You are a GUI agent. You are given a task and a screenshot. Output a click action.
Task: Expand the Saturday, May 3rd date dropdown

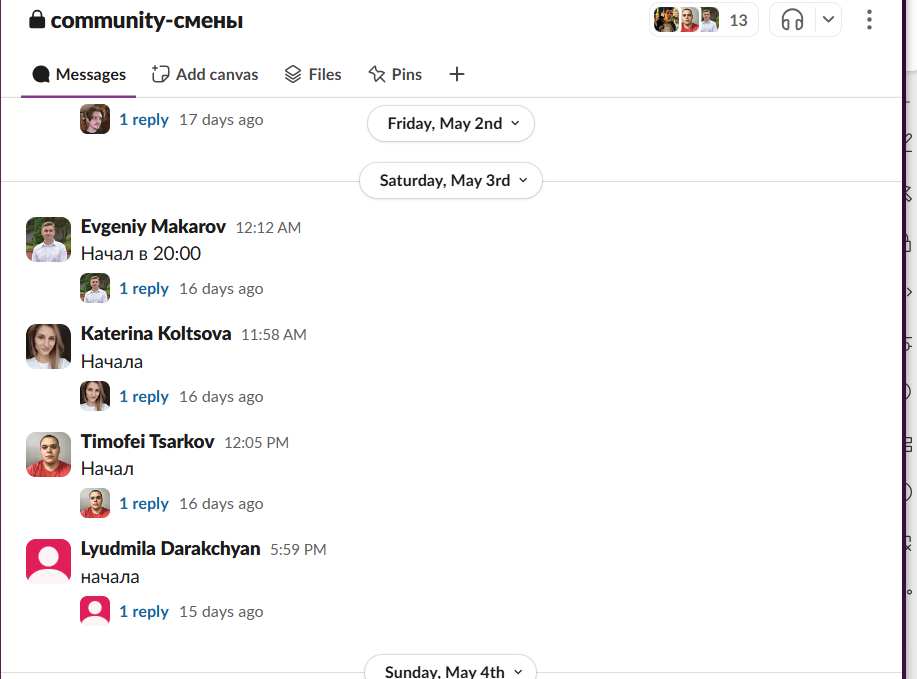tap(451, 181)
